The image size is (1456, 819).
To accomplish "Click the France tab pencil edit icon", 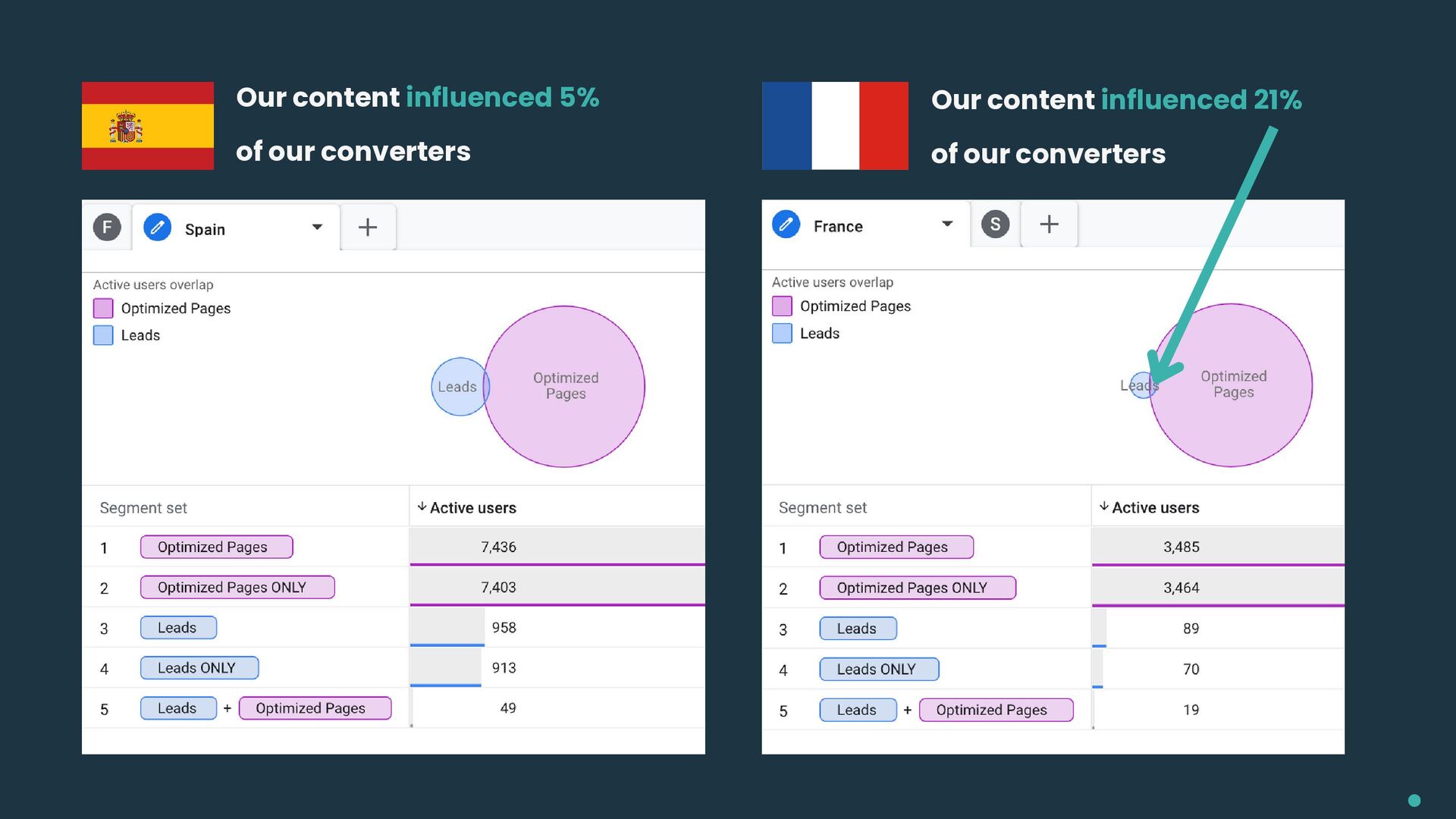I will tap(786, 224).
